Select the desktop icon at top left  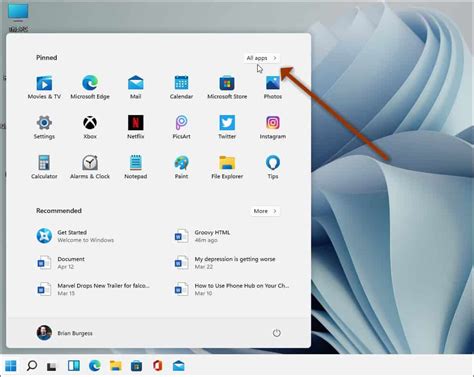(18, 17)
